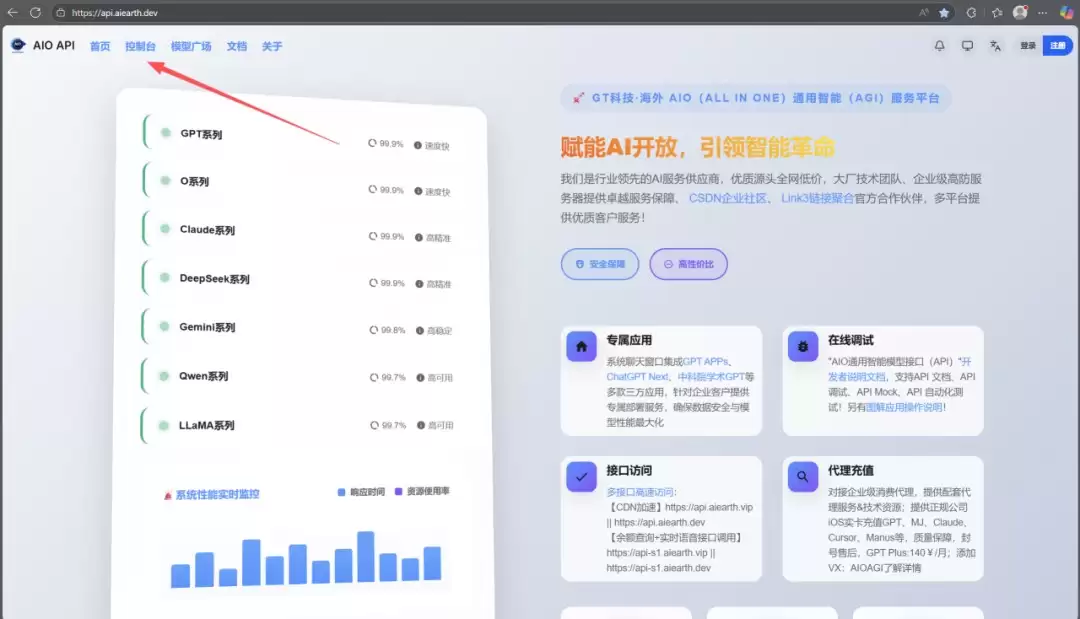Click the monitor theme icon in the header
Viewport: 1080px width, 619px height.
click(x=968, y=45)
